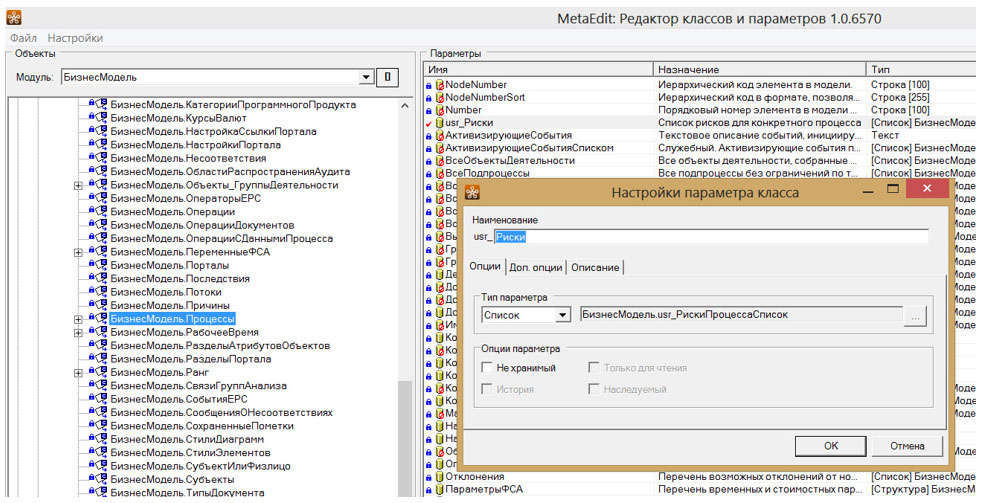Enable the Не хранимый checkbox

[487, 368]
